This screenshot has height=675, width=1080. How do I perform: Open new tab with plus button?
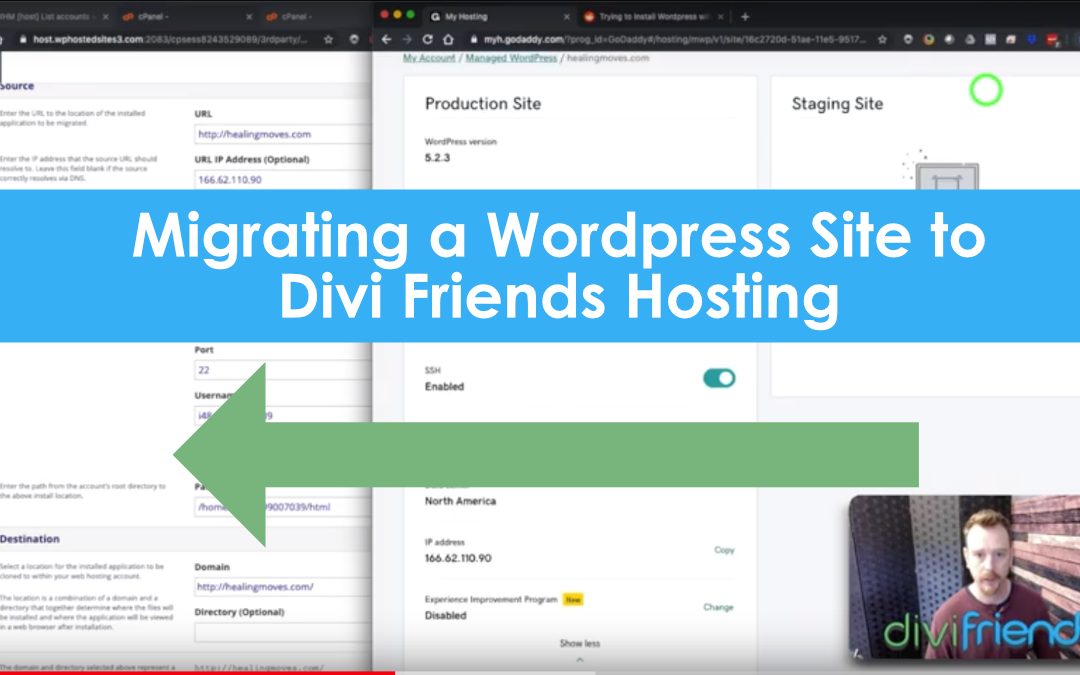click(745, 17)
